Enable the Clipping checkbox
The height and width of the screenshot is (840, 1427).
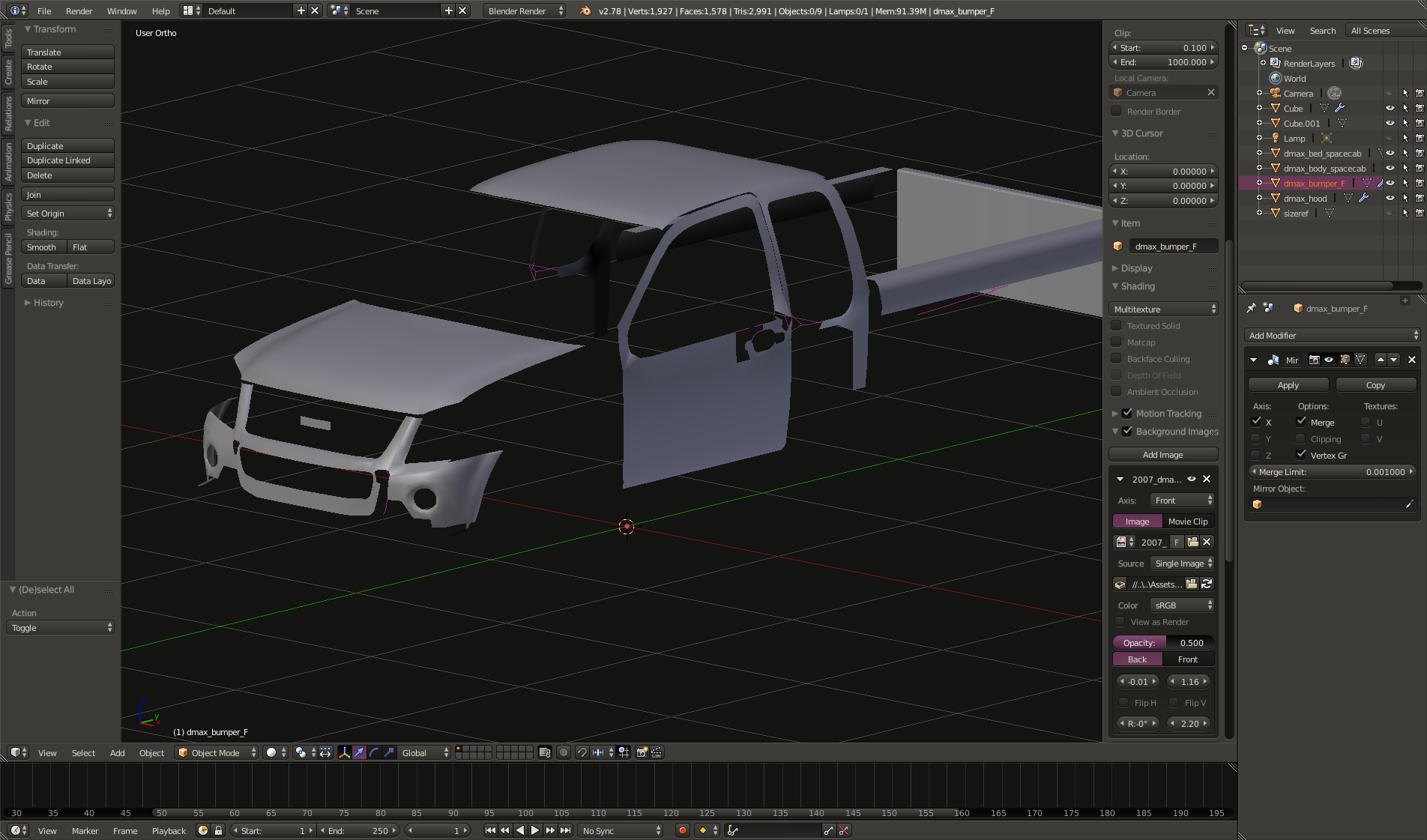pos(1301,438)
